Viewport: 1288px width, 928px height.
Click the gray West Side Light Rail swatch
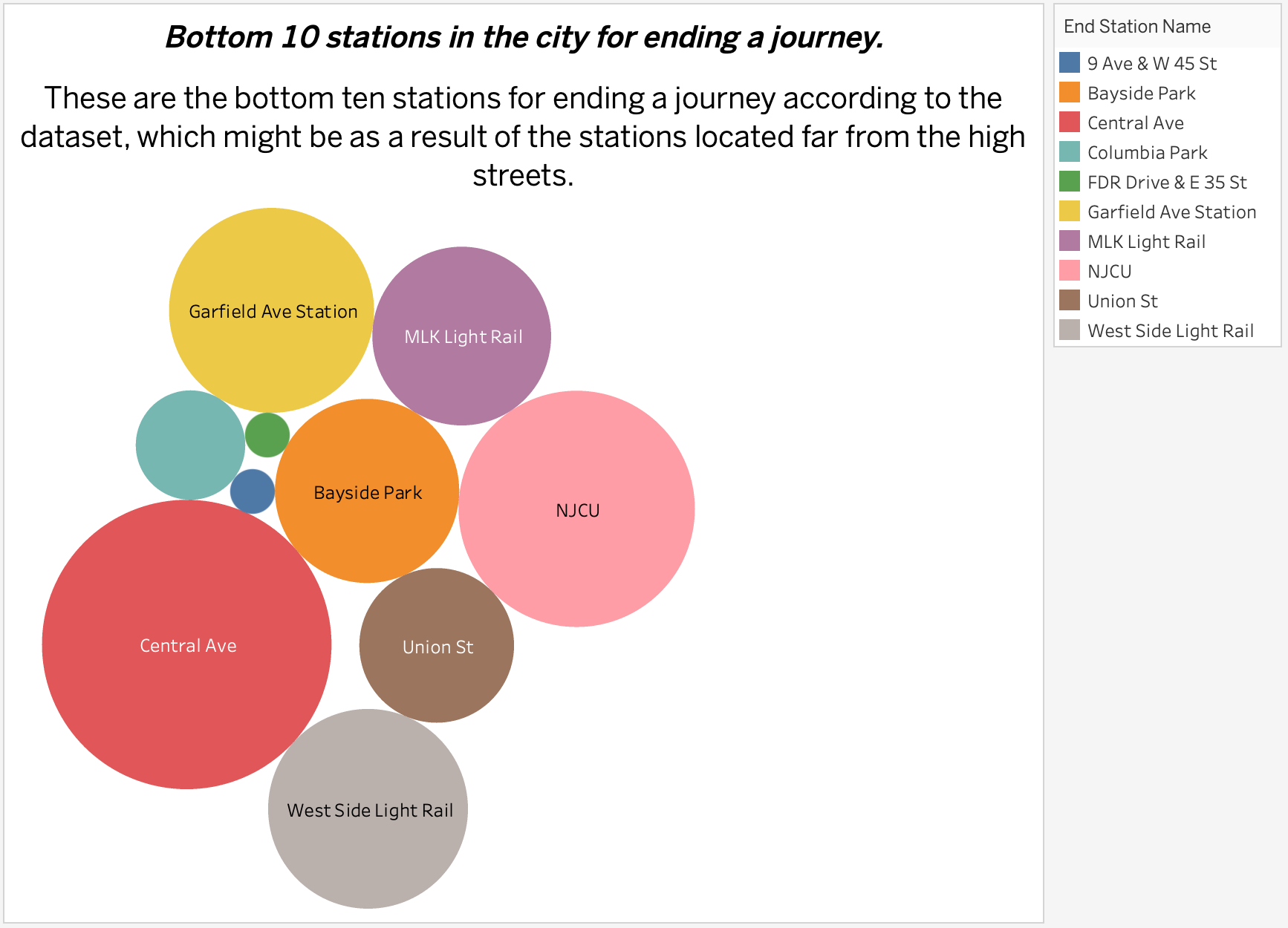point(1070,330)
